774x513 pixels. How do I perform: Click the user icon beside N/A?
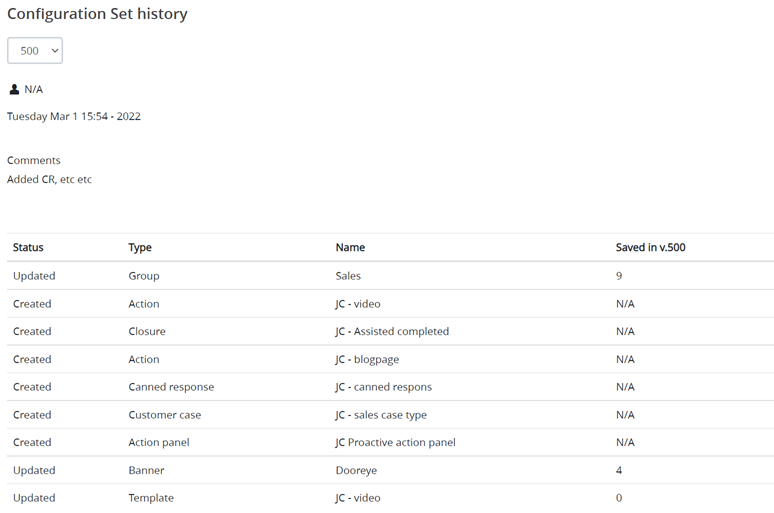pyautogui.click(x=14, y=89)
